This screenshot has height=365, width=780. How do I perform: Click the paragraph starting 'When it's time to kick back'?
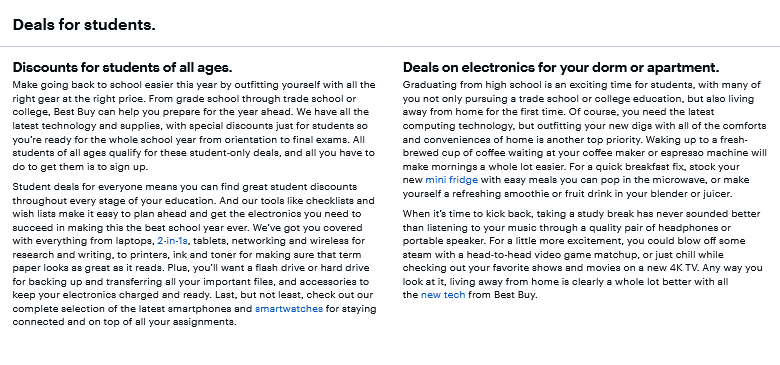pyautogui.click(x=583, y=255)
